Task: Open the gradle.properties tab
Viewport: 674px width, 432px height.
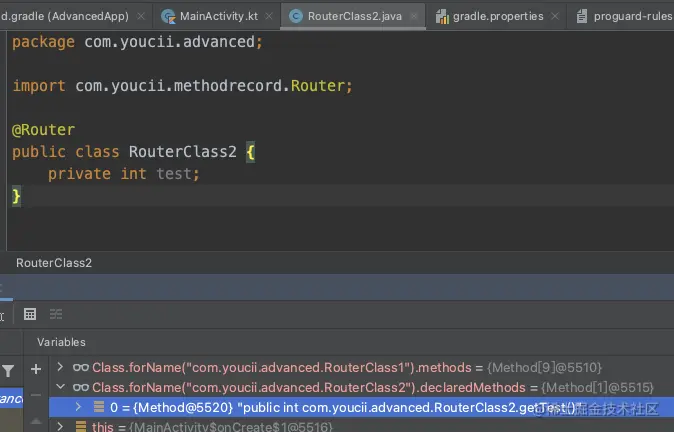Action: coord(497,16)
